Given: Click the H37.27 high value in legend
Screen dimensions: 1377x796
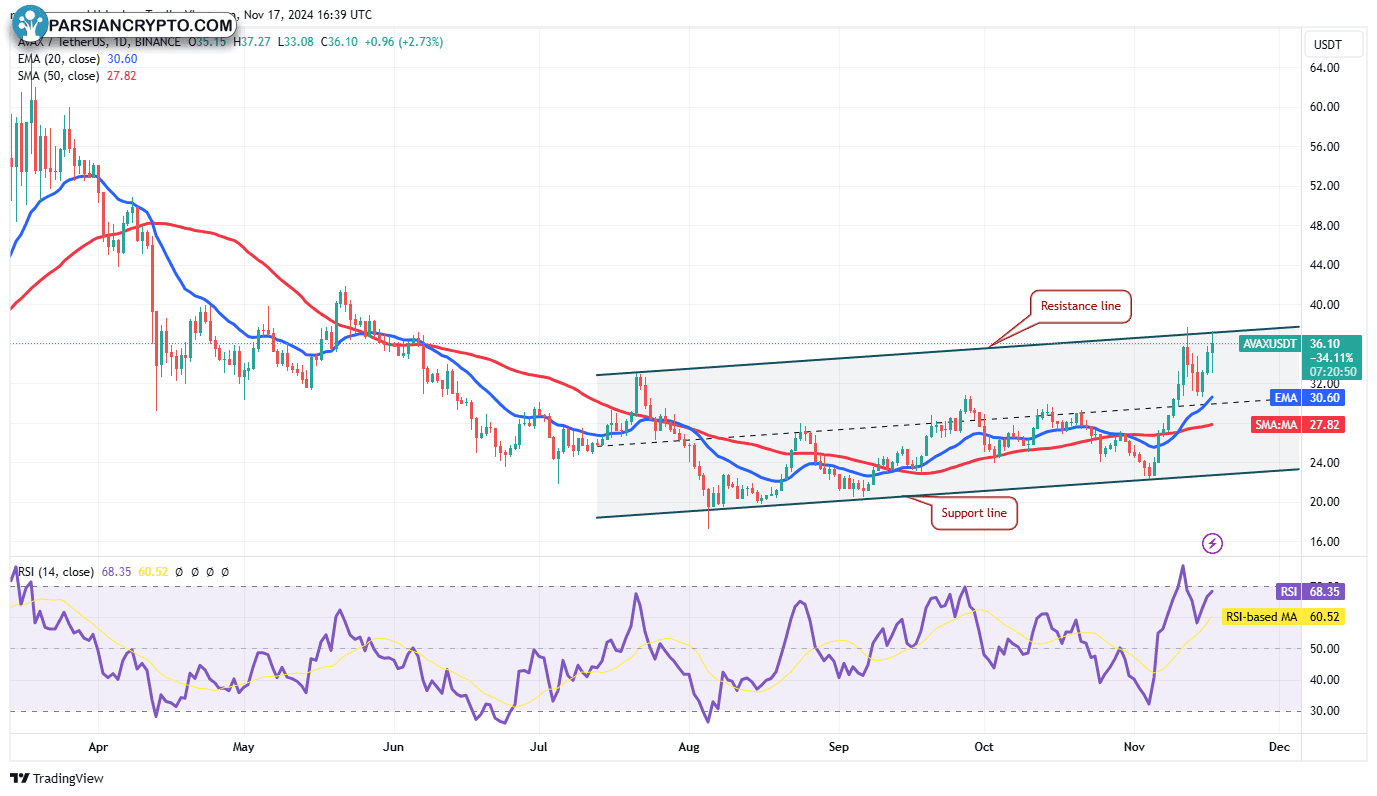Looking at the screenshot, I should pyautogui.click(x=252, y=42).
